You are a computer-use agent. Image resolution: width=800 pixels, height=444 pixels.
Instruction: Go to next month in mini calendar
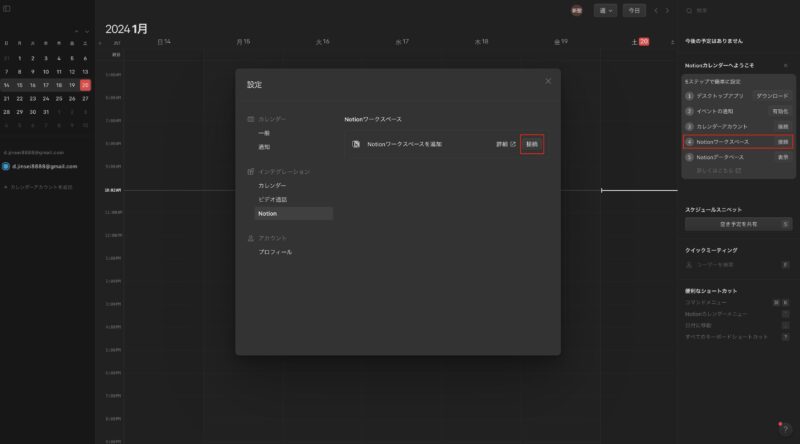[x=87, y=32]
